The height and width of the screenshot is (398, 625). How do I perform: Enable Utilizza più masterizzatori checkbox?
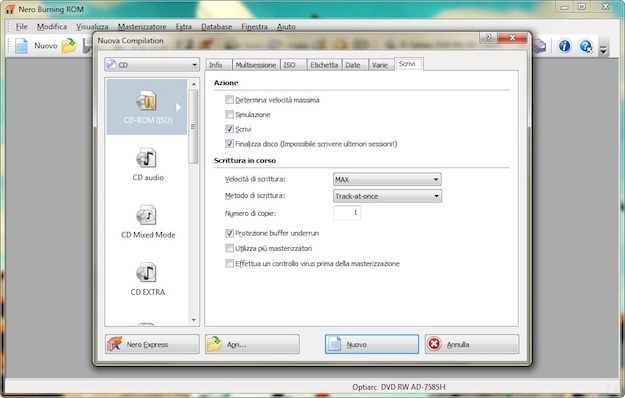tap(229, 248)
